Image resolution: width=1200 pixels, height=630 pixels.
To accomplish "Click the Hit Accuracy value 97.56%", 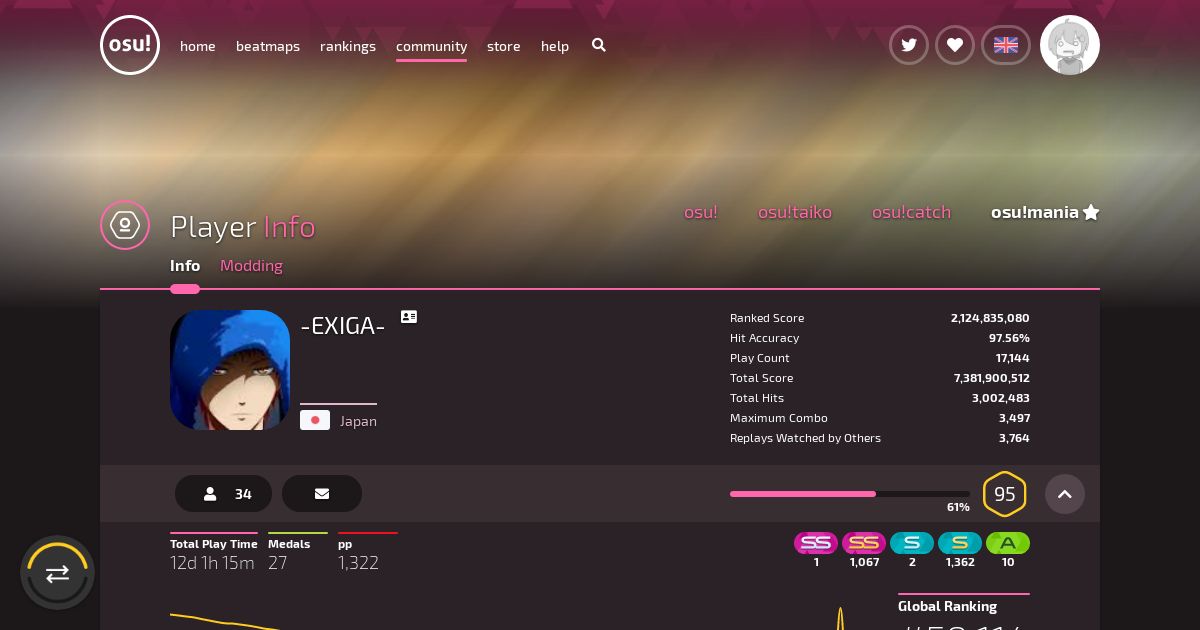I will pos(1009,338).
